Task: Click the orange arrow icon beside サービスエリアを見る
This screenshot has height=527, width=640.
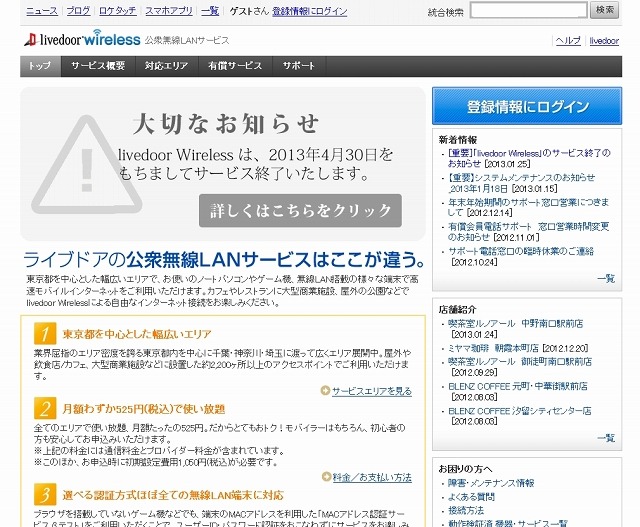Action: coord(325,391)
